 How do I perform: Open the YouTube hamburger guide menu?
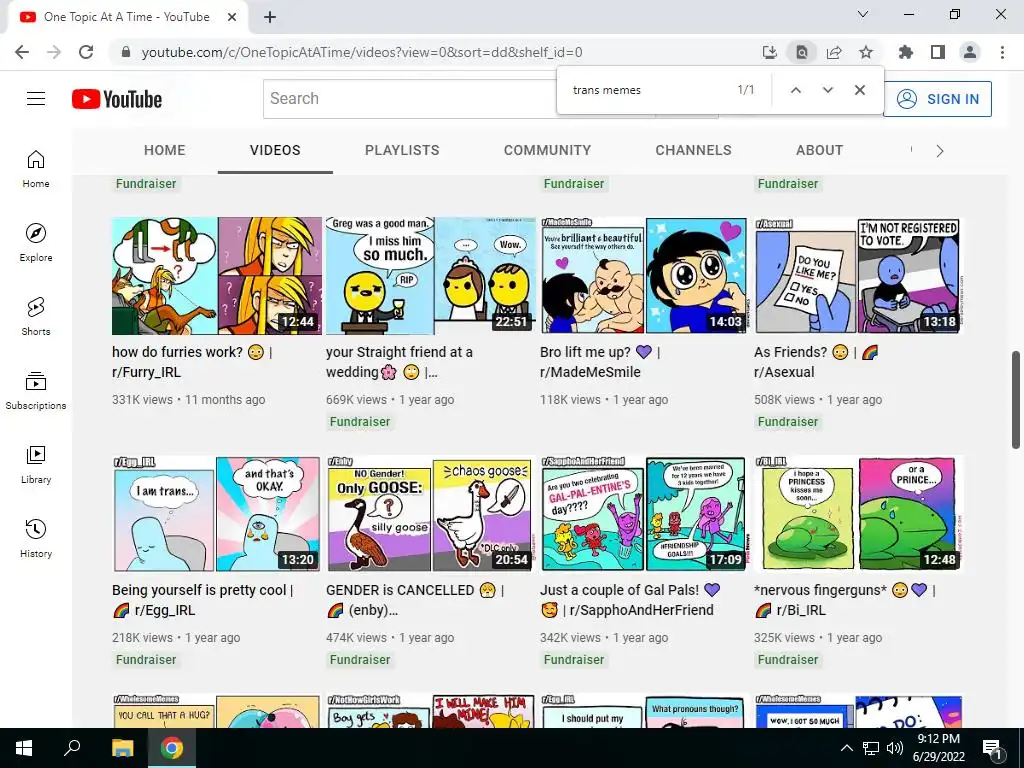point(36,99)
